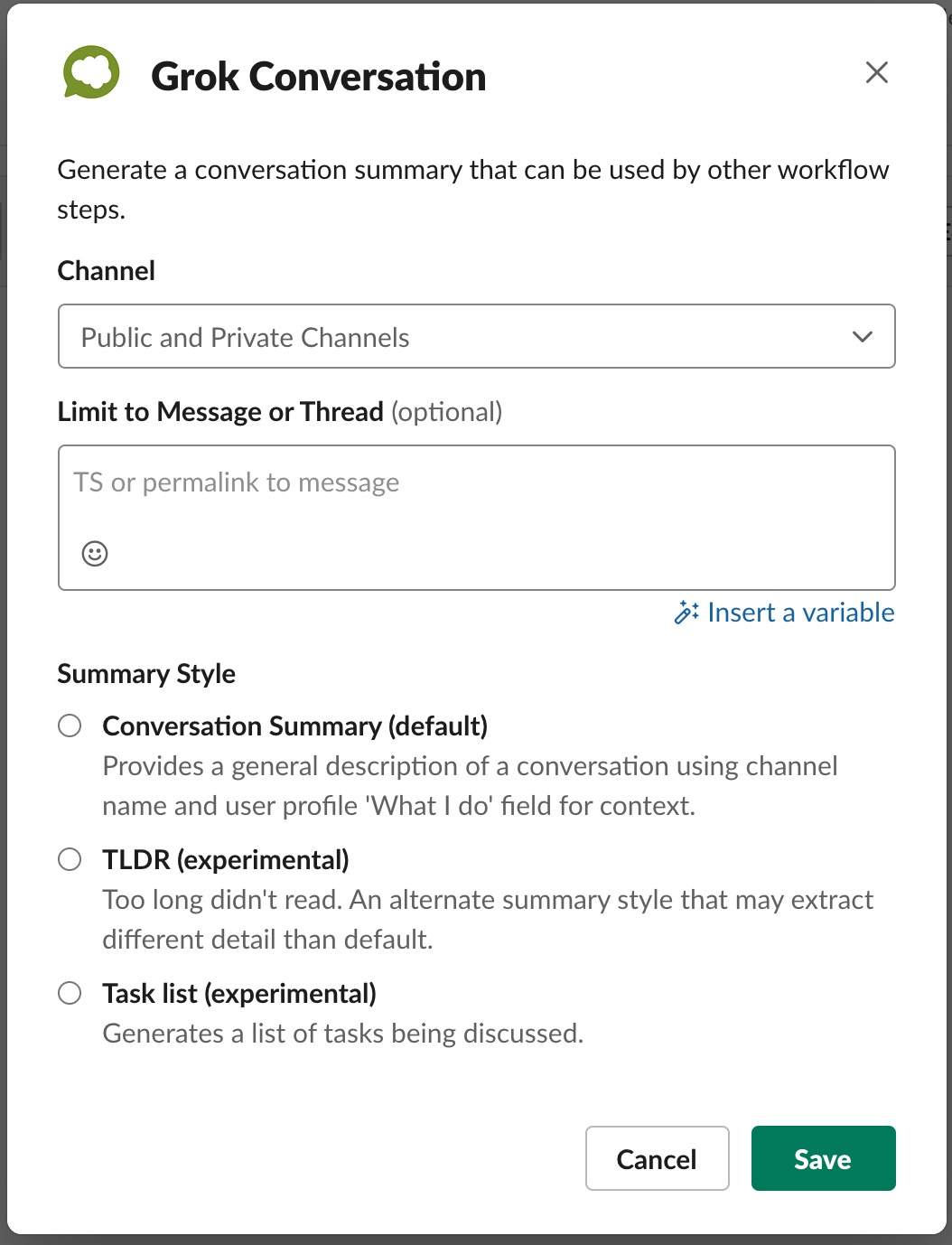The image size is (952, 1245).
Task: Click the 'Grok Conversation' dialog title
Action: click(318, 77)
